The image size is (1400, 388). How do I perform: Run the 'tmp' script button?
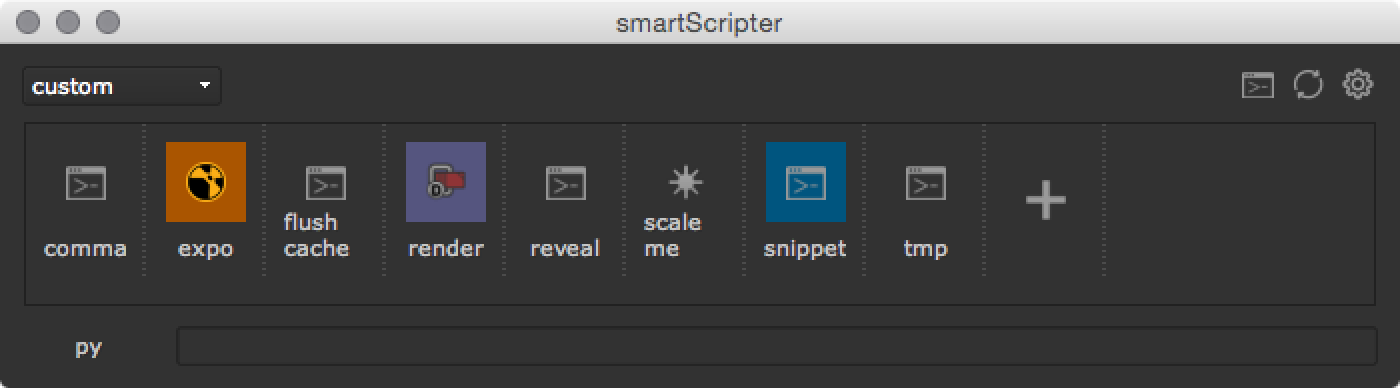926,211
